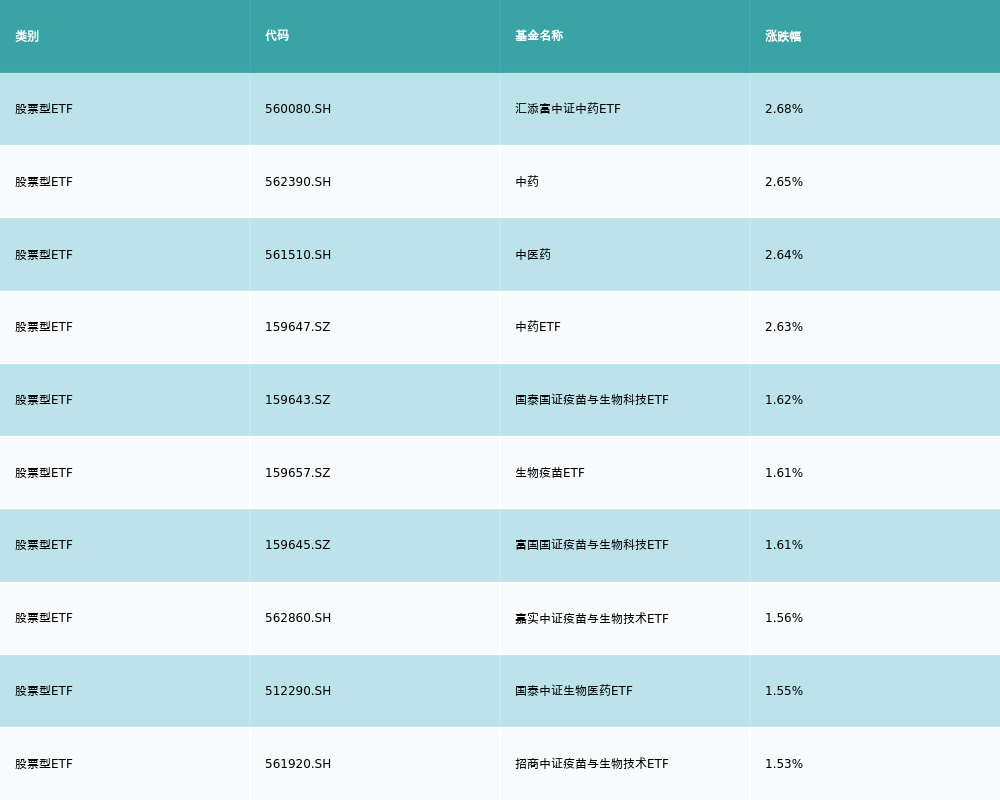Click the 1.55% change value

point(784,691)
